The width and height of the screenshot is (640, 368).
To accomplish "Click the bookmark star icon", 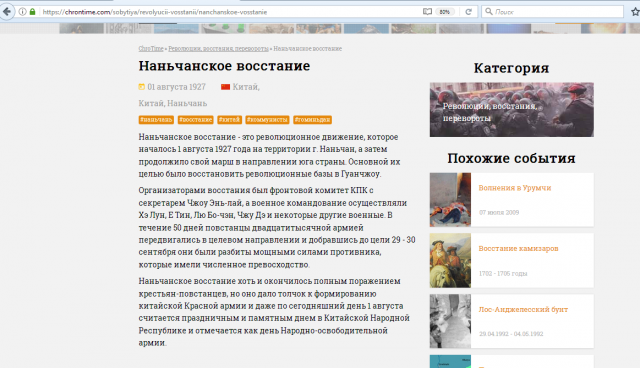I will (x=635, y=12).
